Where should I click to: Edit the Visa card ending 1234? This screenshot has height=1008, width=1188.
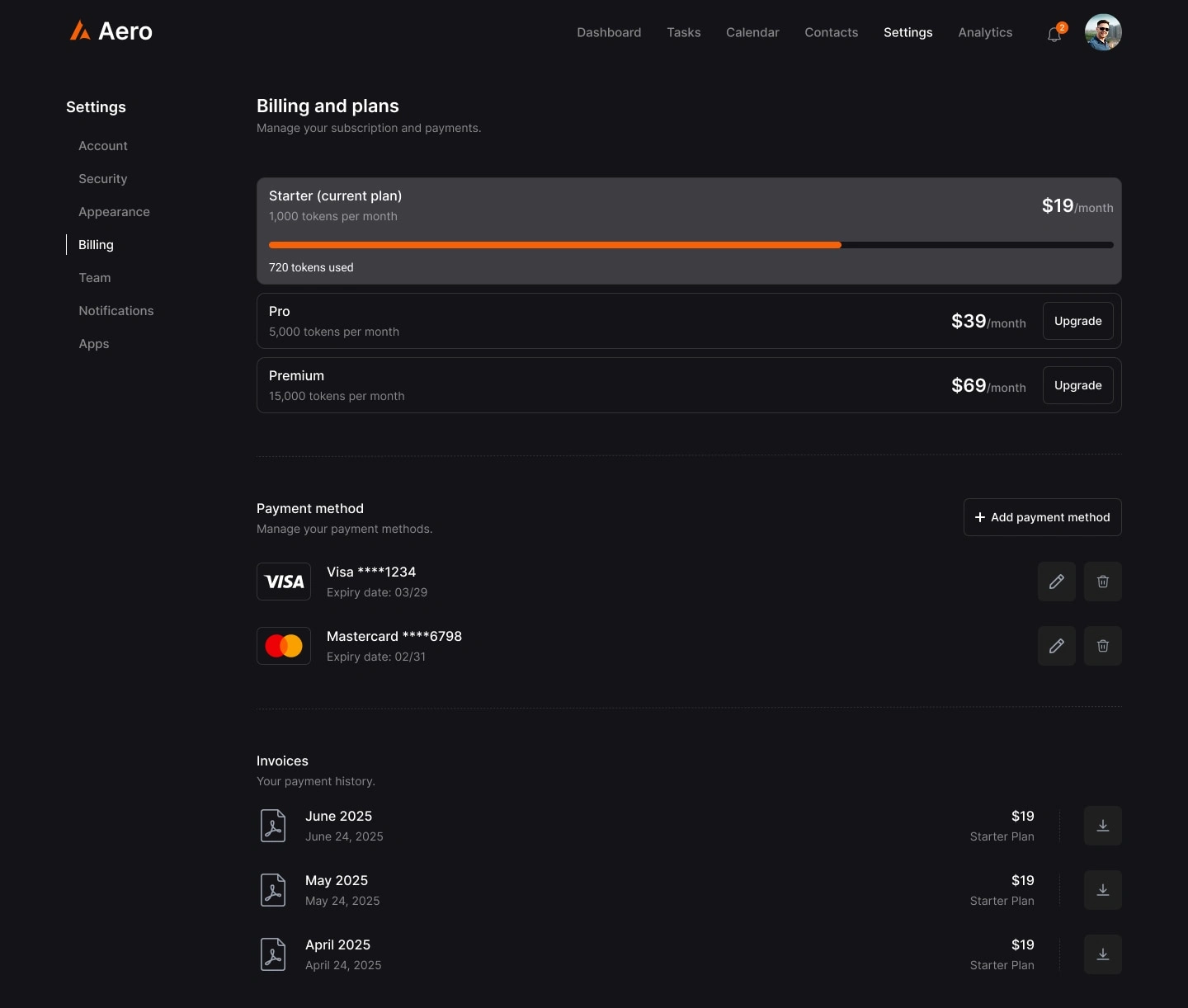[x=1056, y=582]
